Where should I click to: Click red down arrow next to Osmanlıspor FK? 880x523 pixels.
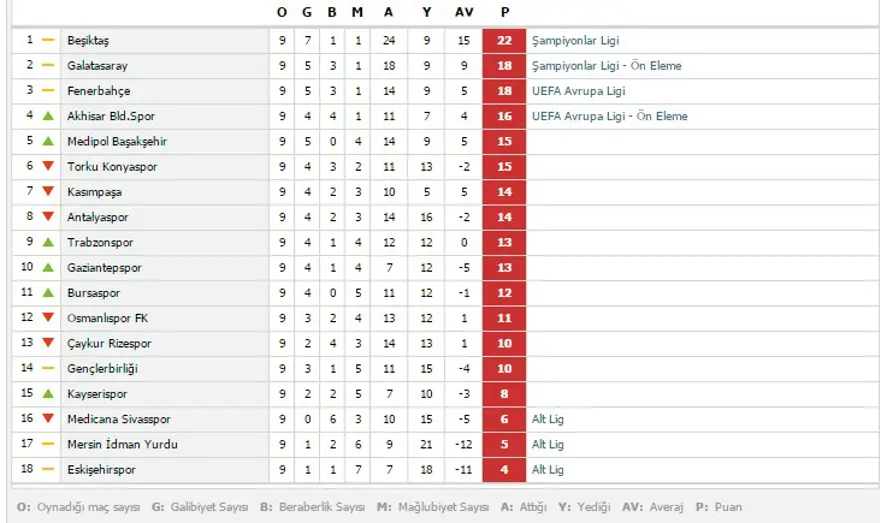(47, 318)
